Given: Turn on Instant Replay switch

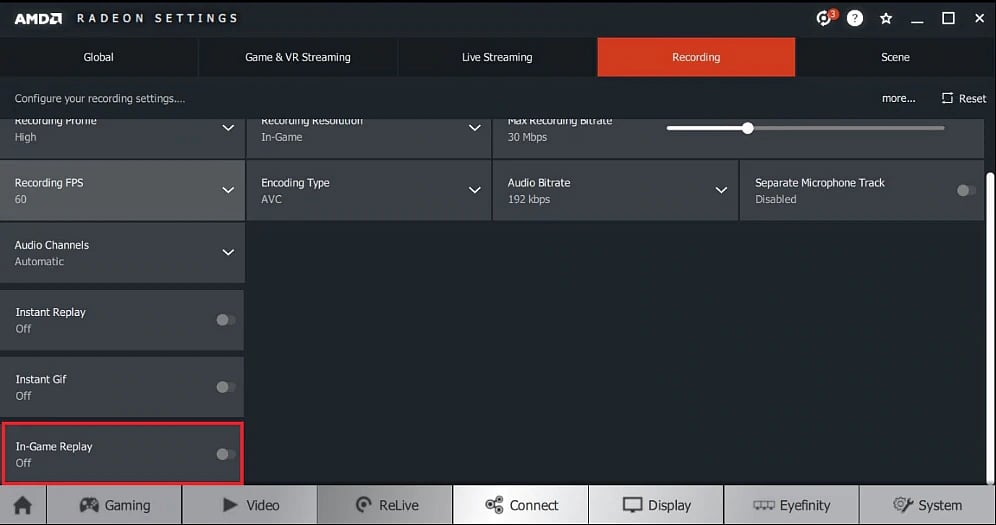Looking at the screenshot, I should [225, 320].
